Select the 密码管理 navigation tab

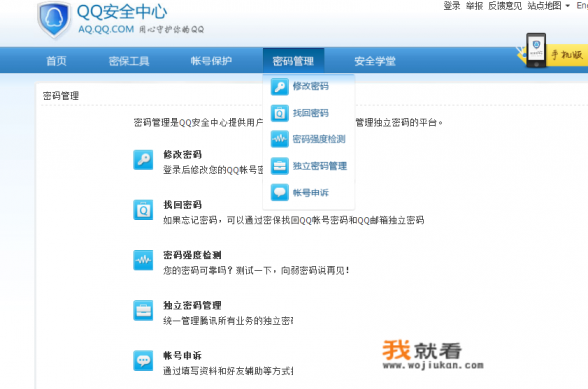pos(293,61)
